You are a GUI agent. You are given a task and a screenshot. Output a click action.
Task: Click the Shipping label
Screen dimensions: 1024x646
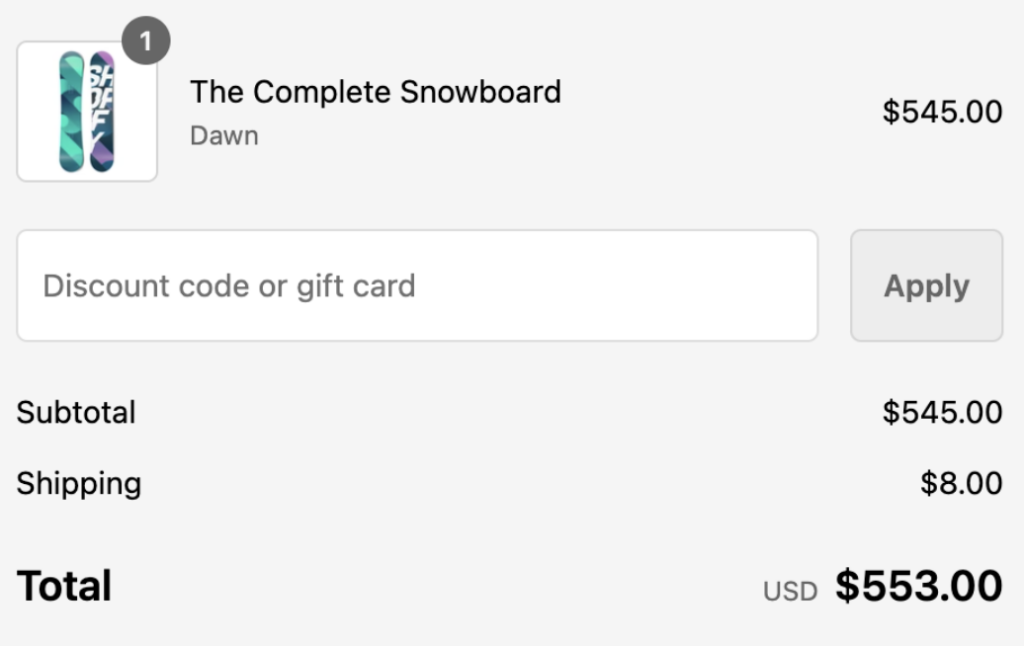click(x=78, y=483)
